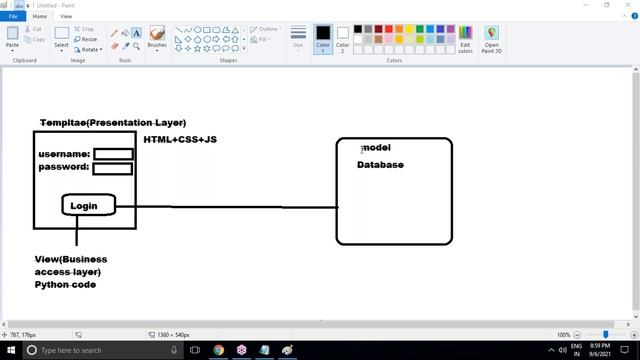Activate the Color 1 button
Viewport: 640px width, 360px height.
point(323,39)
